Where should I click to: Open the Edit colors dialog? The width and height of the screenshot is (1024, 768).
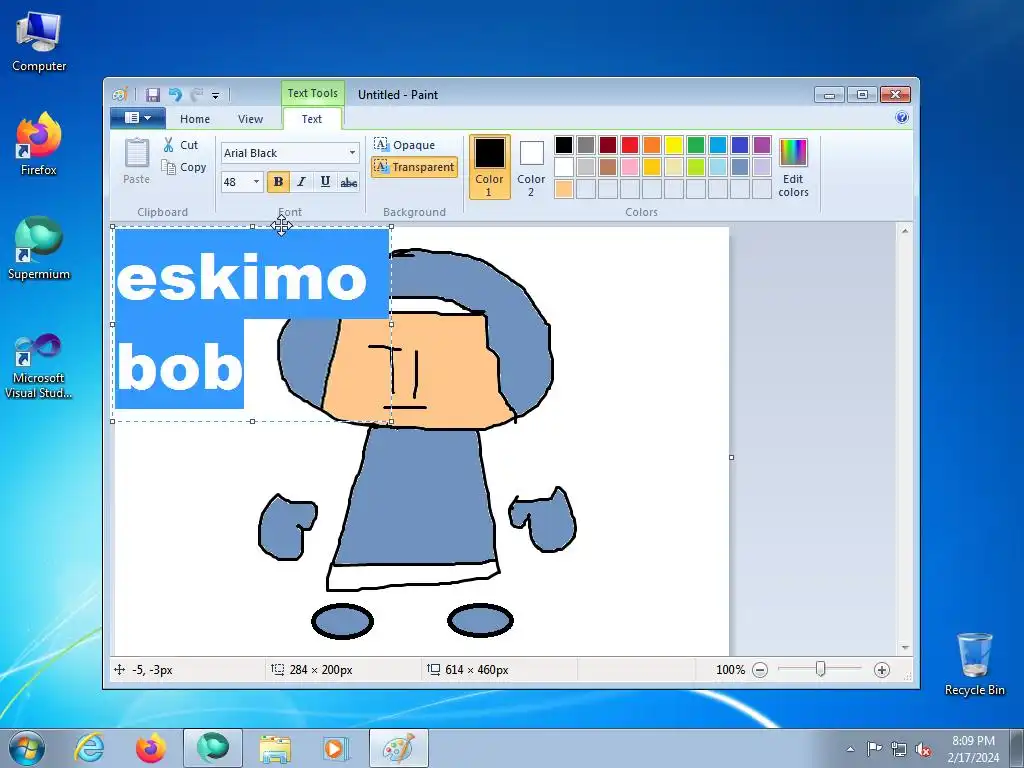coord(793,167)
